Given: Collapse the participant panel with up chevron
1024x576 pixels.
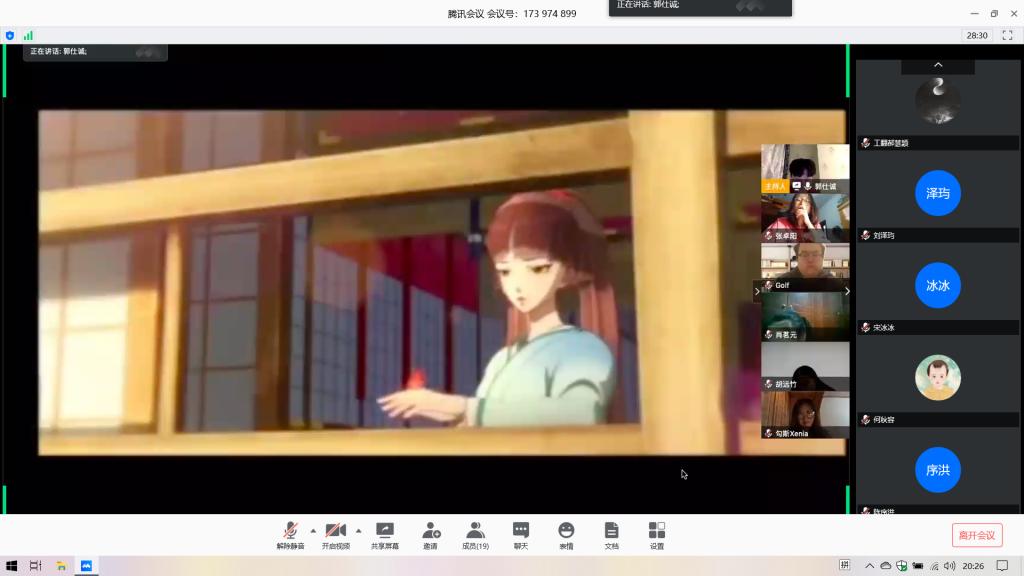Looking at the screenshot, I should tap(938, 65).
